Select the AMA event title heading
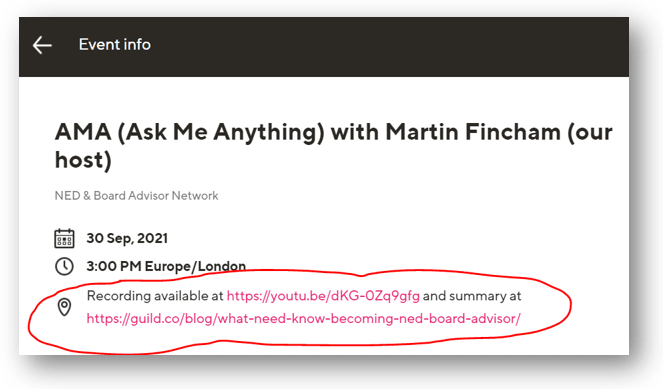Screen dimensions: 663x389 coord(333,146)
